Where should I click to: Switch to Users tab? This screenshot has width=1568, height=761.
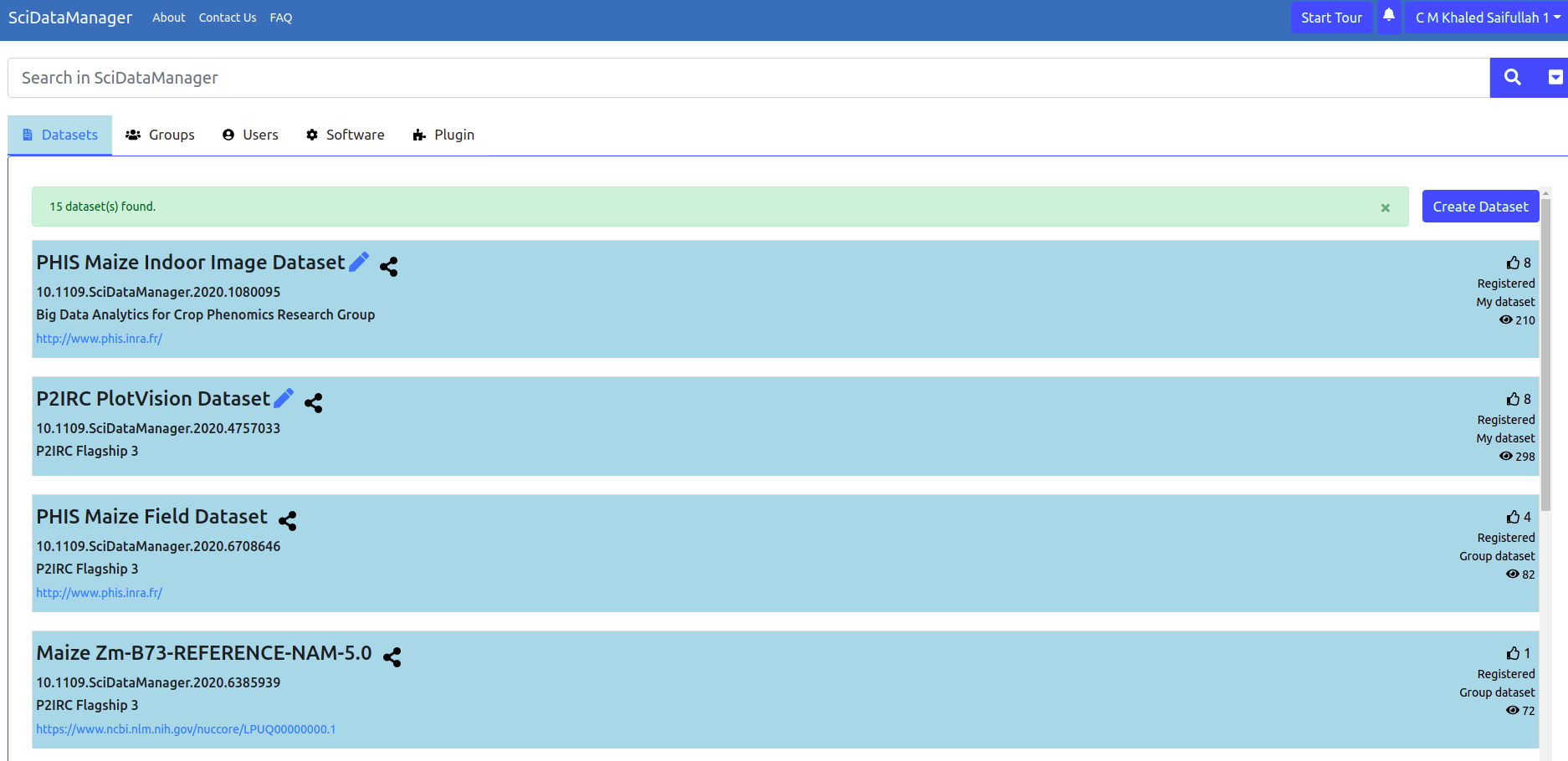pyautogui.click(x=250, y=135)
